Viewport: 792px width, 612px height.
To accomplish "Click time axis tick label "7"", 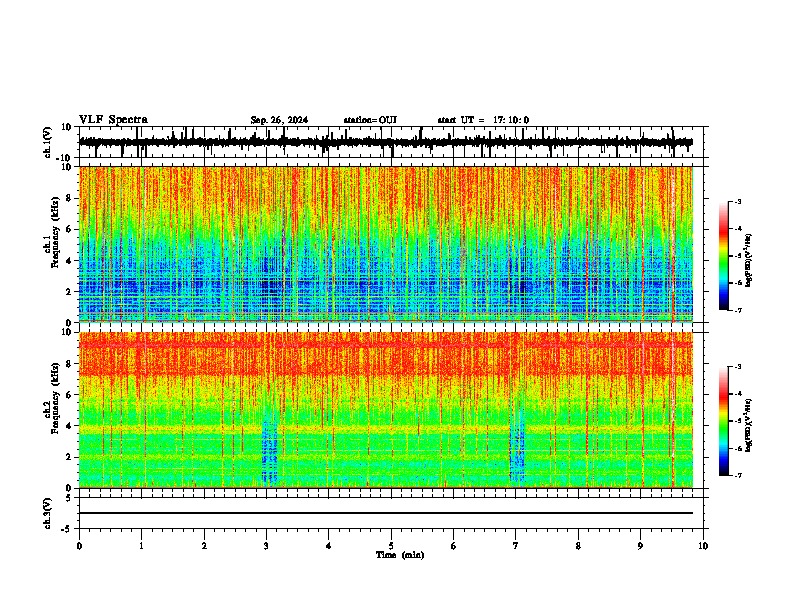I will point(516,546).
